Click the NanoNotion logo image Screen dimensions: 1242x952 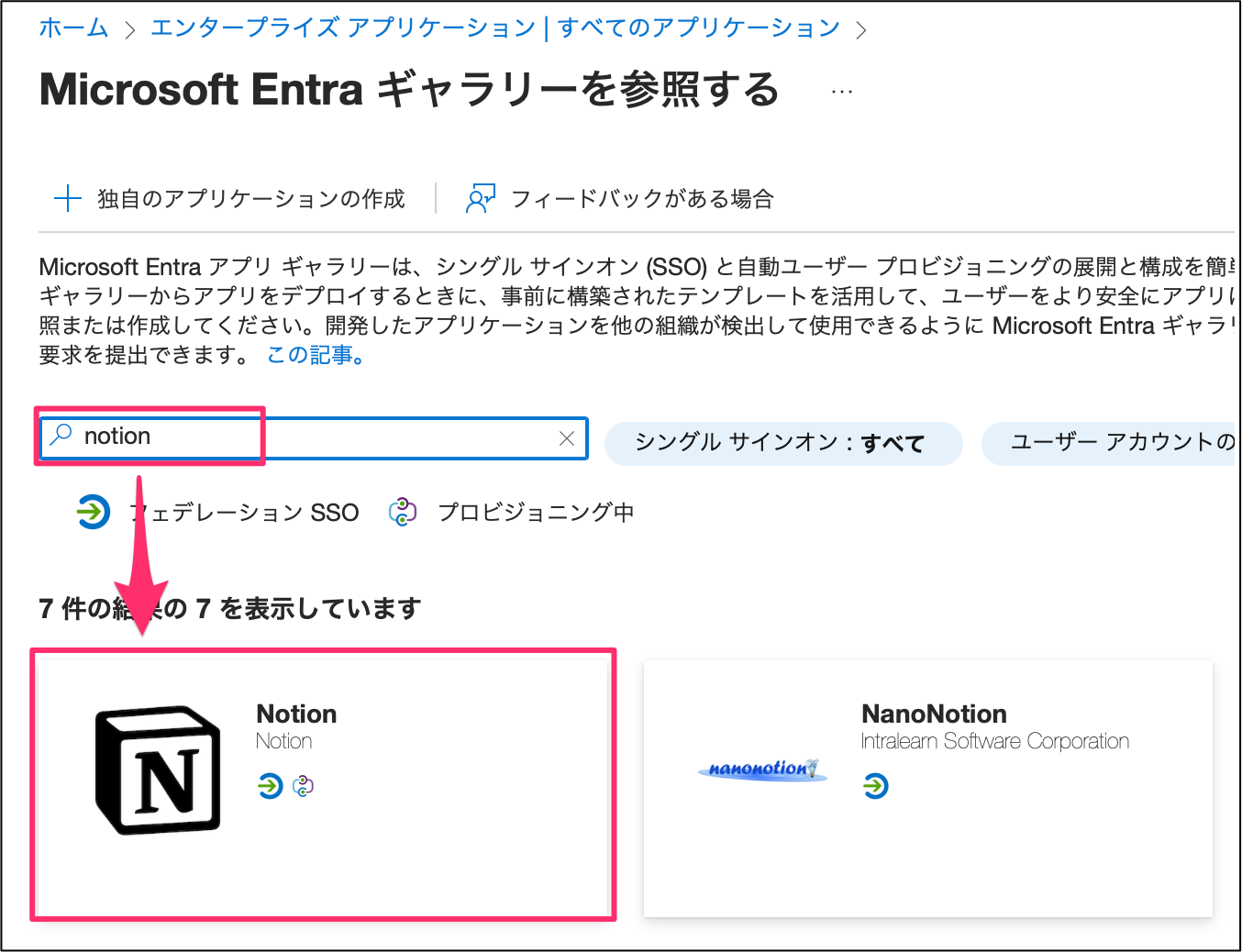point(762,770)
